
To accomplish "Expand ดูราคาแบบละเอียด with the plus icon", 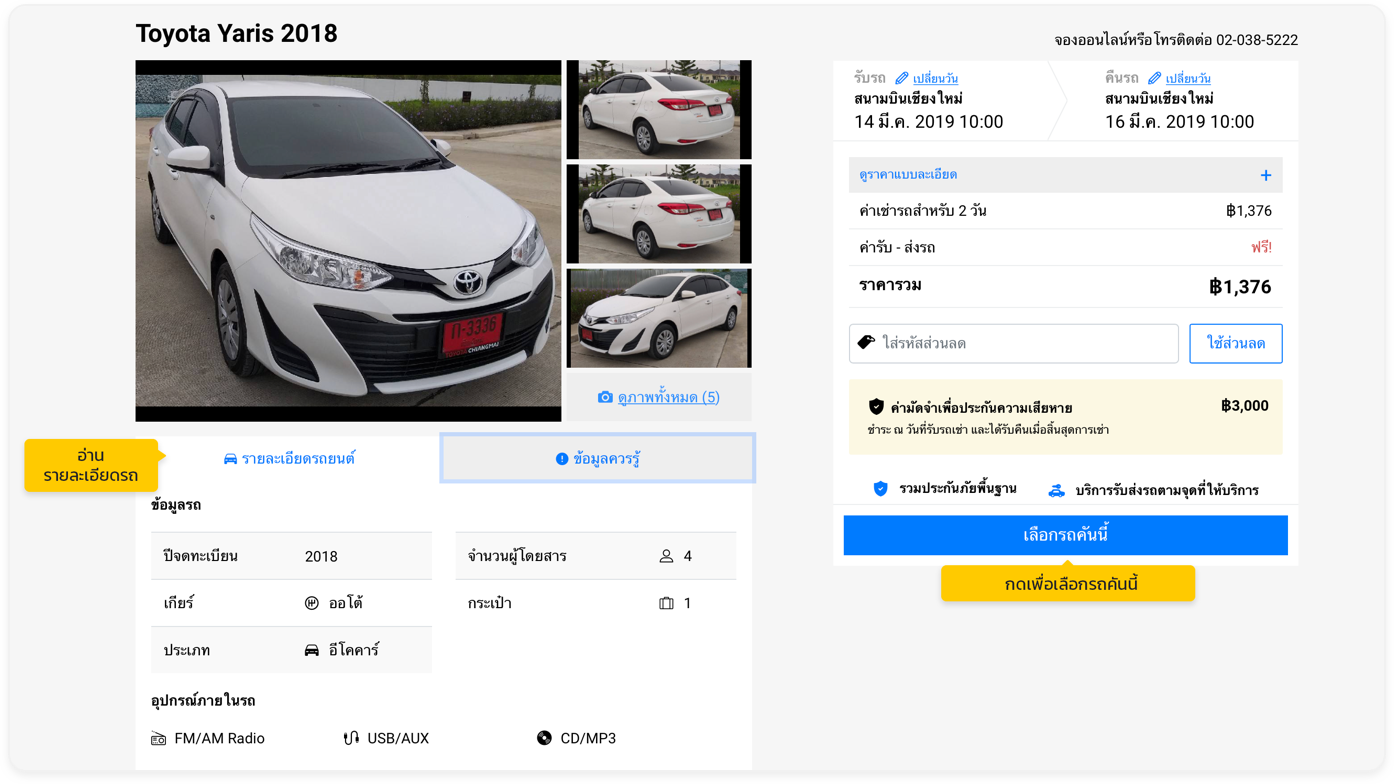I will click(x=1265, y=175).
